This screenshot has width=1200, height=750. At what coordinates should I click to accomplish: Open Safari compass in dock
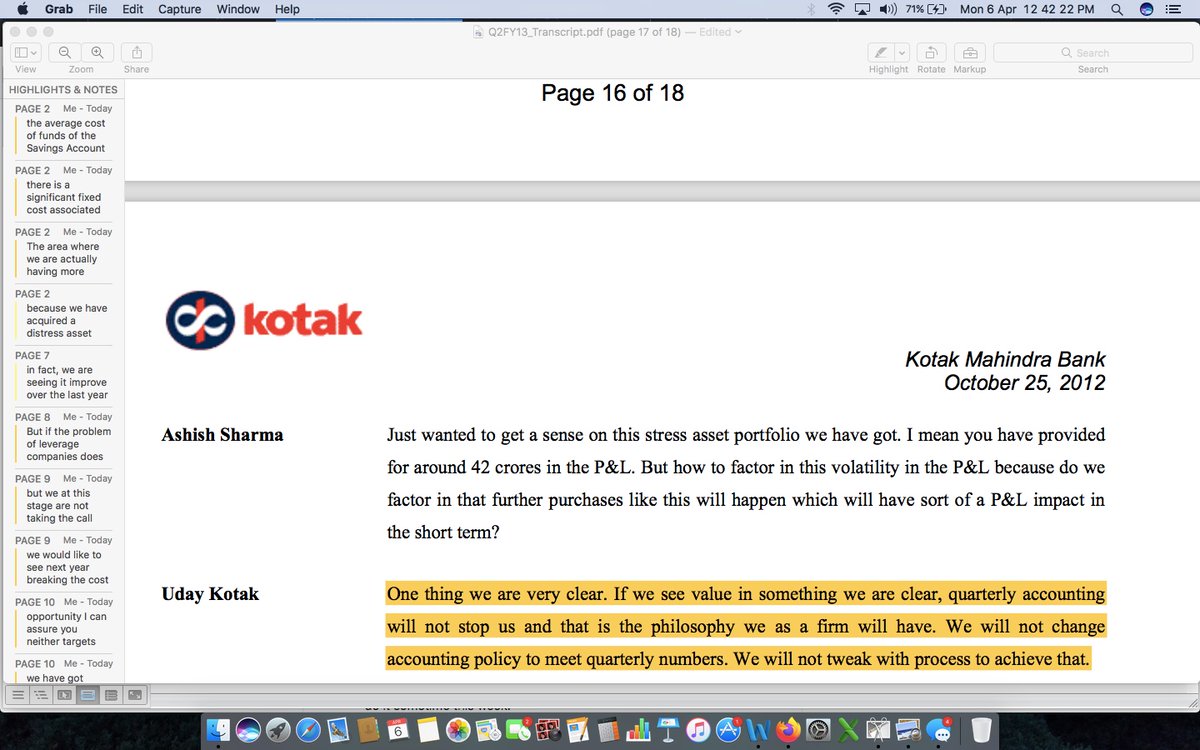pos(308,730)
